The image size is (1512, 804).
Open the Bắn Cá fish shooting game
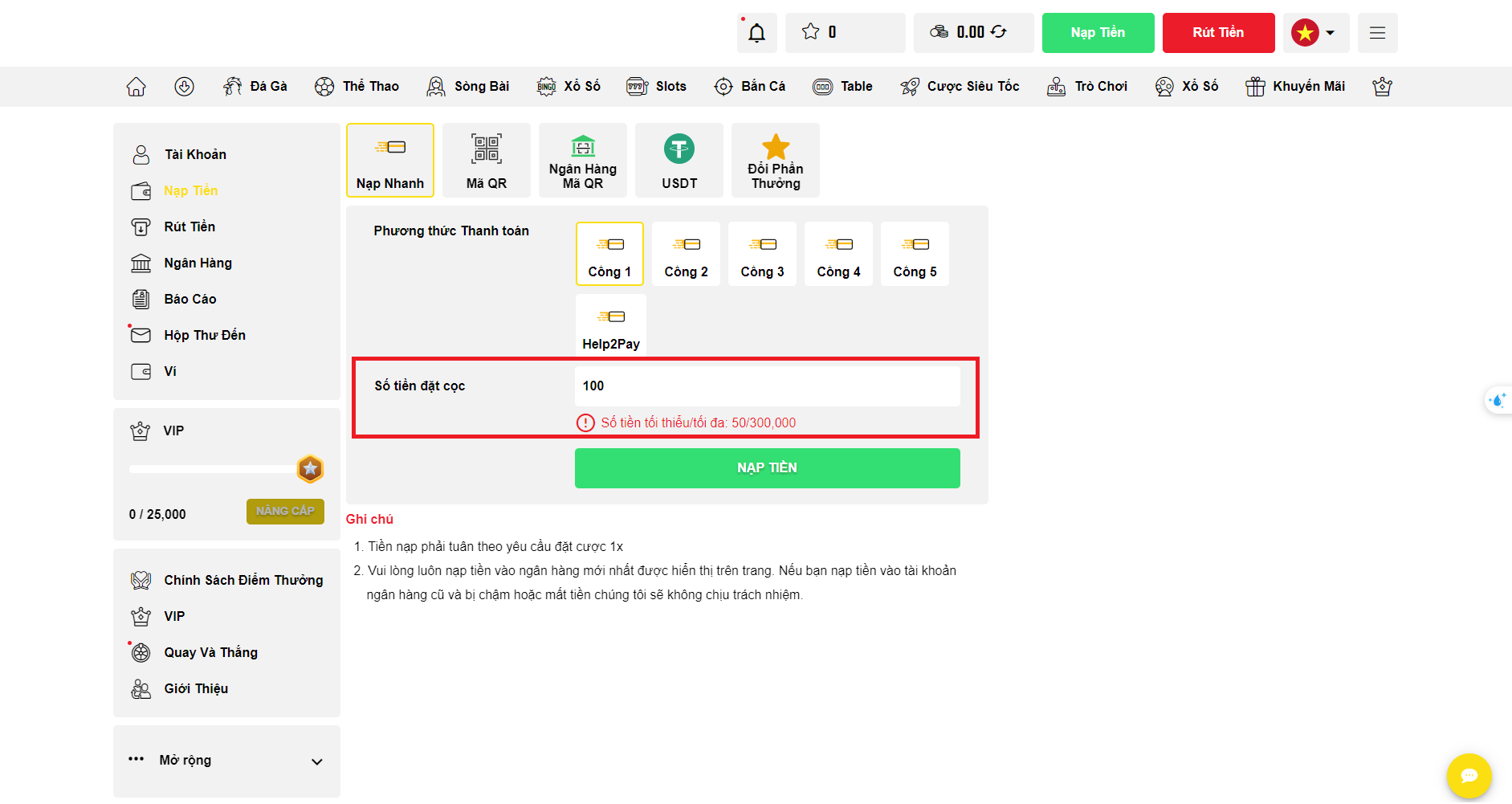click(723, 86)
